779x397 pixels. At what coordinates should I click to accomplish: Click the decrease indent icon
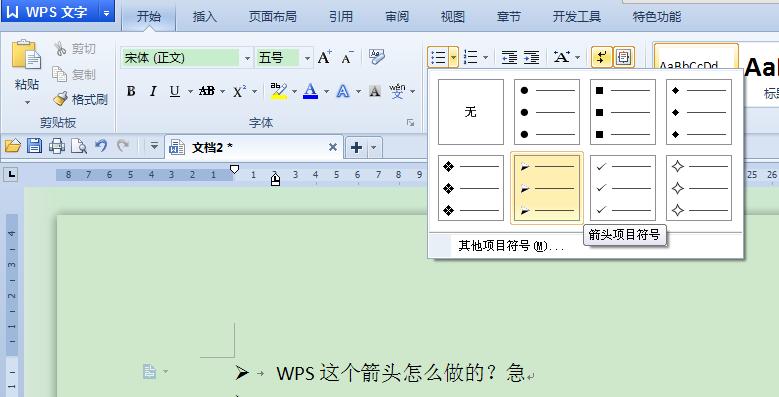click(x=509, y=57)
